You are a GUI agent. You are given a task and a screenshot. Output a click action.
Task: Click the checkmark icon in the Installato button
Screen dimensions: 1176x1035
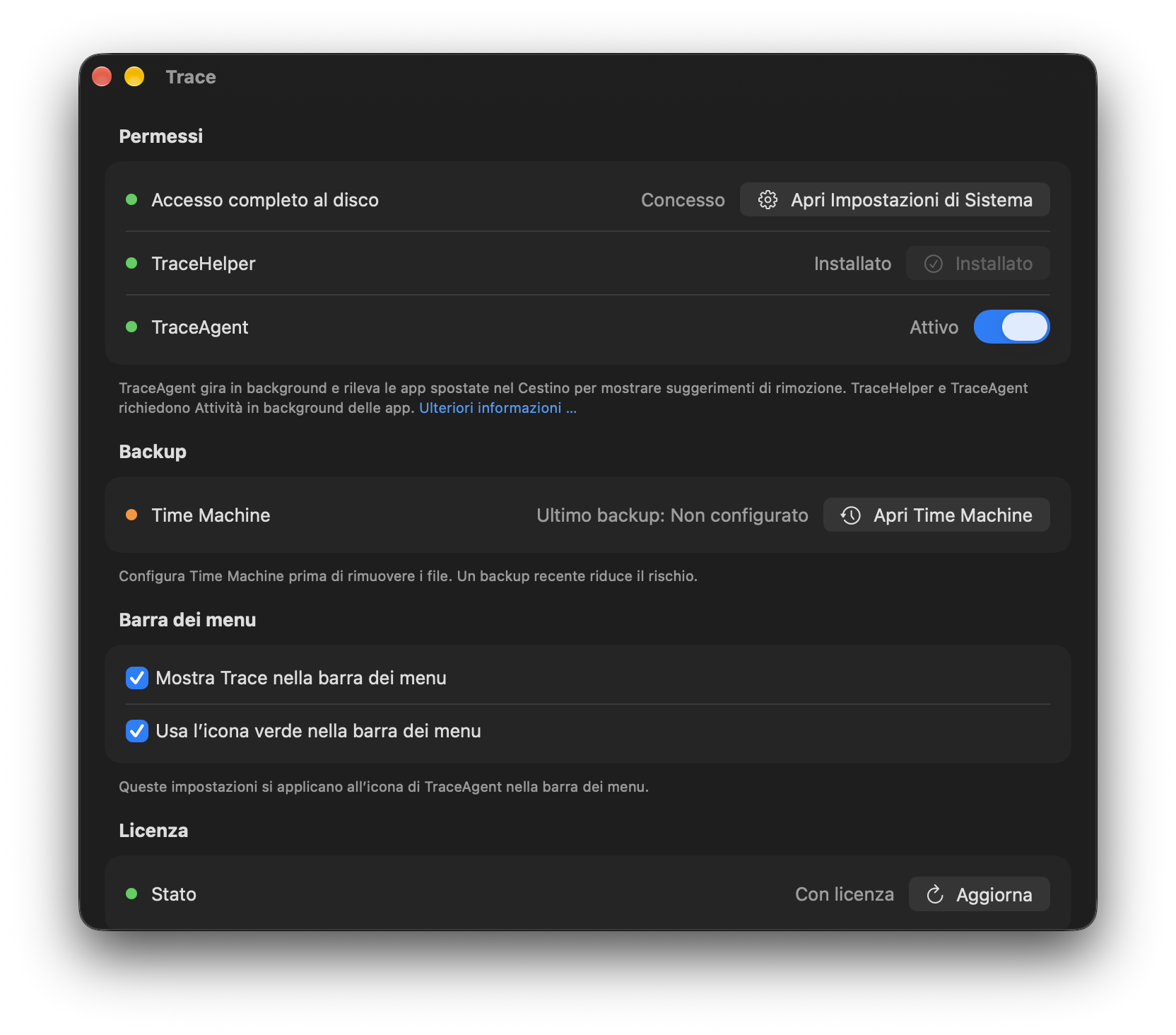(x=934, y=264)
